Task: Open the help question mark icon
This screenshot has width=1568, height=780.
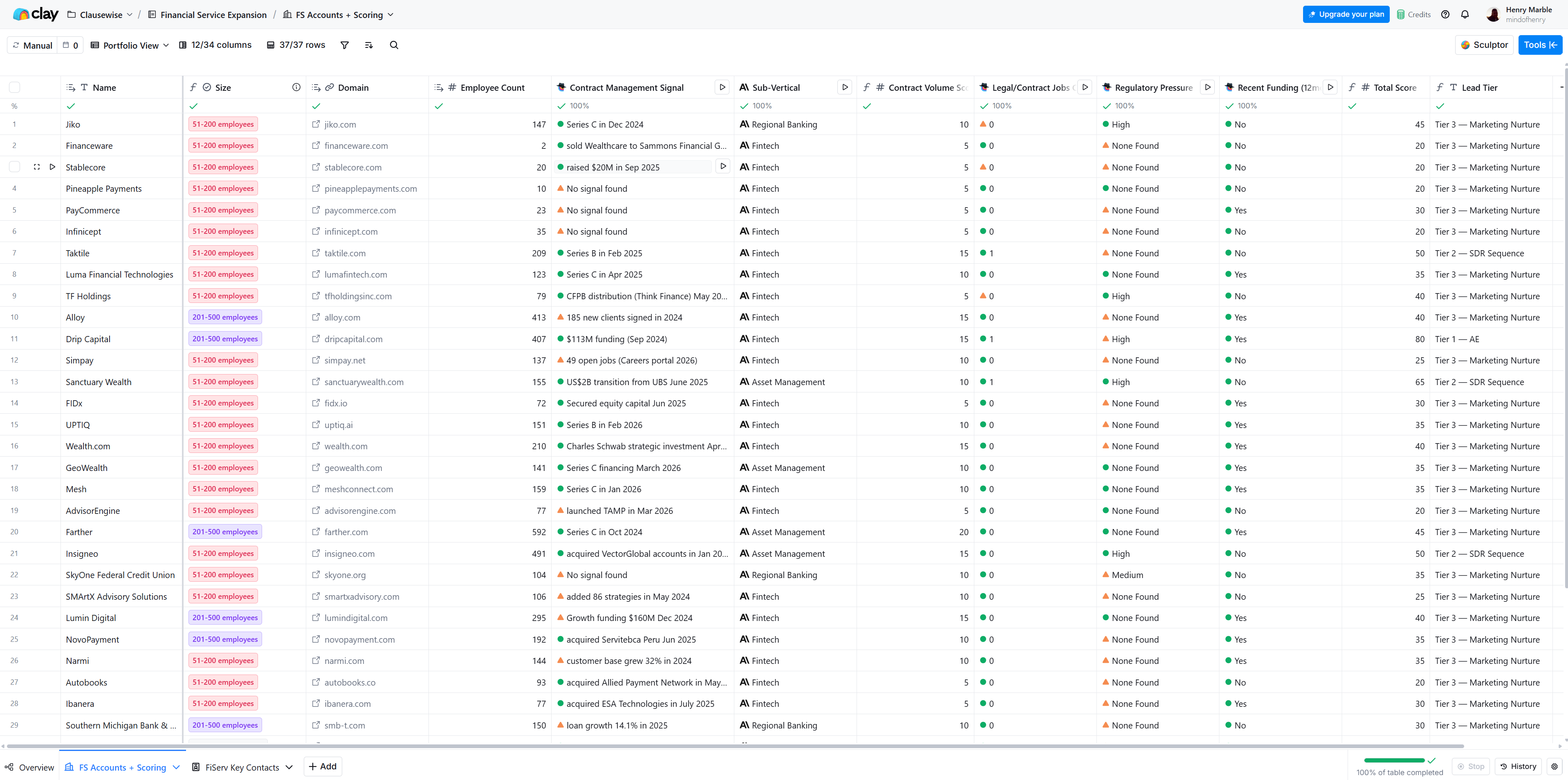Action: click(1445, 15)
